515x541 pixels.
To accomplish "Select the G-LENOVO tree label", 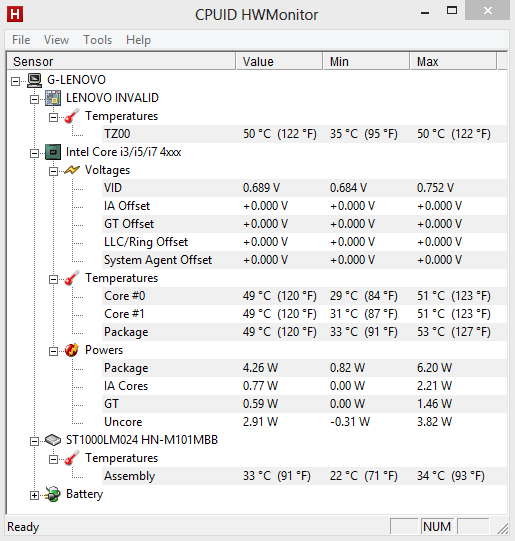I will pos(76,80).
